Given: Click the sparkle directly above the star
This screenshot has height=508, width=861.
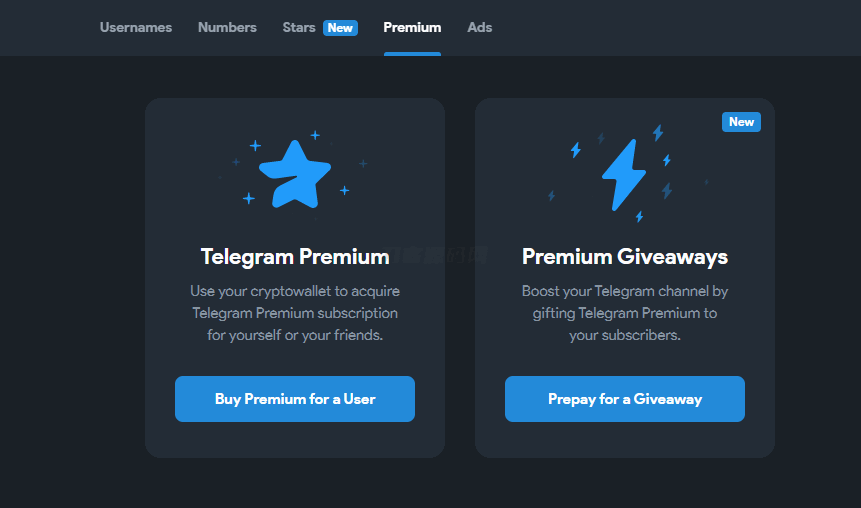Looking at the screenshot, I should click(x=315, y=135).
